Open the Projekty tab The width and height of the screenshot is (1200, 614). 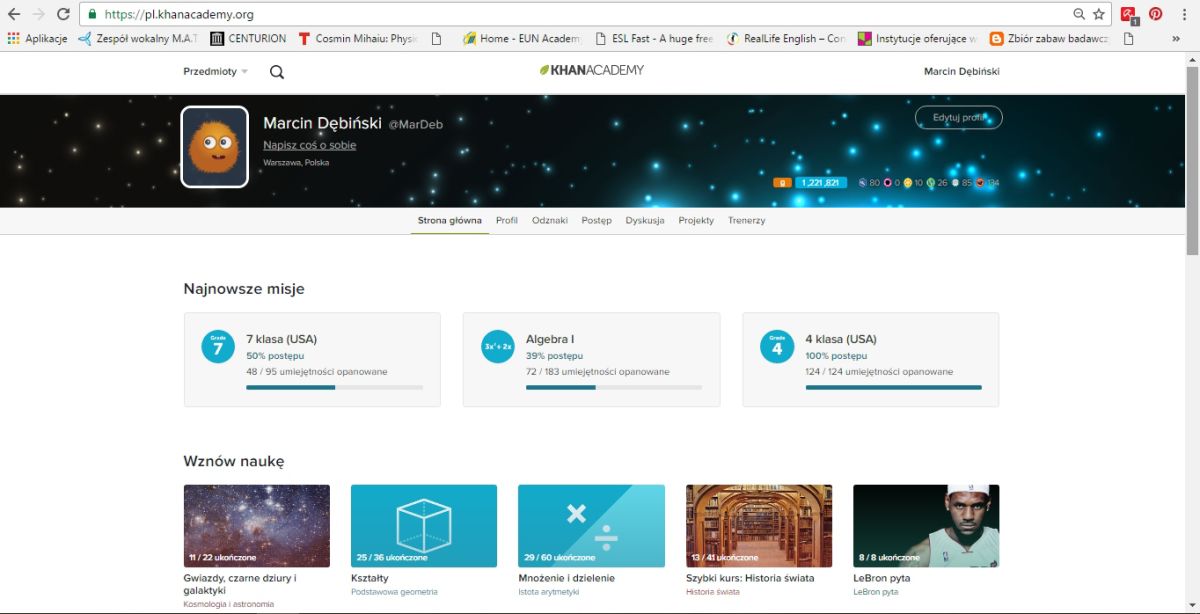point(696,220)
